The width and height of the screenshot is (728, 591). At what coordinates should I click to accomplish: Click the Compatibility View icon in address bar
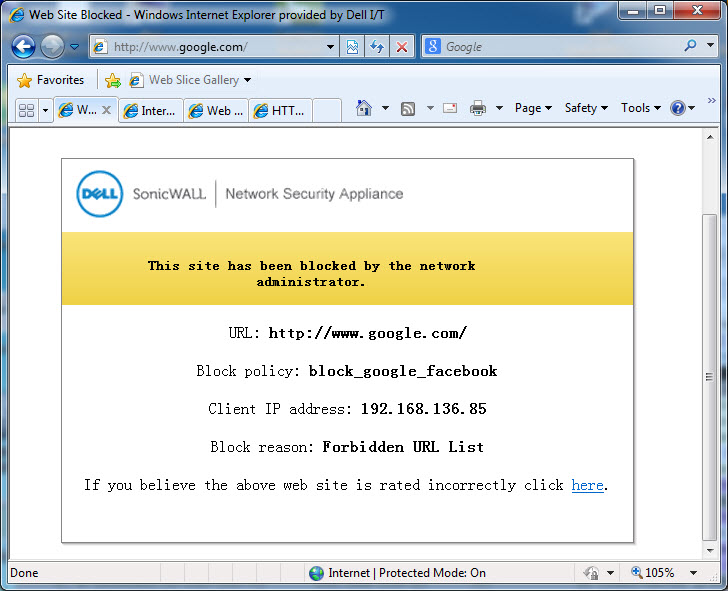pos(353,47)
